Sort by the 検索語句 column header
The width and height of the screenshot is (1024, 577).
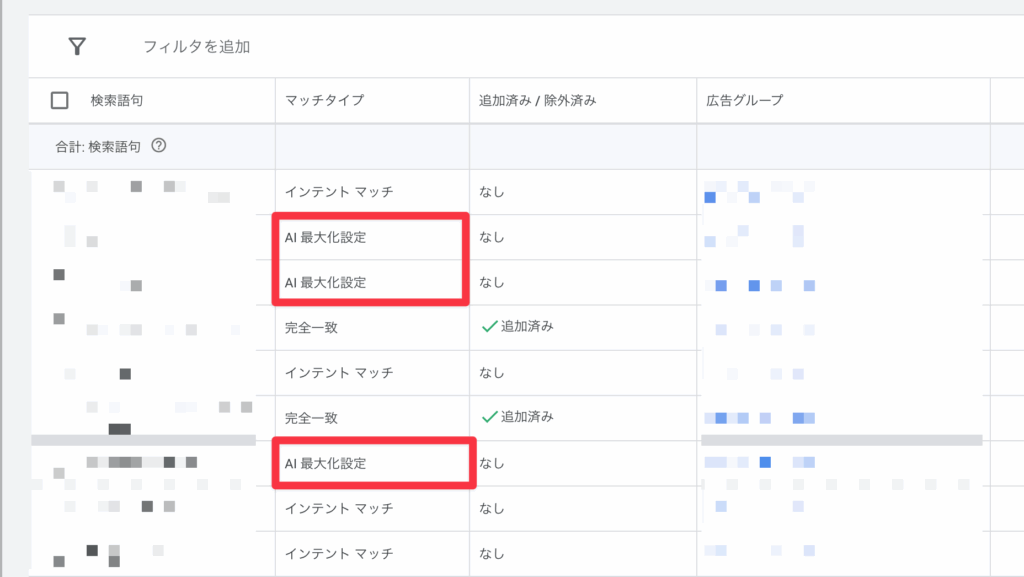[116, 101]
